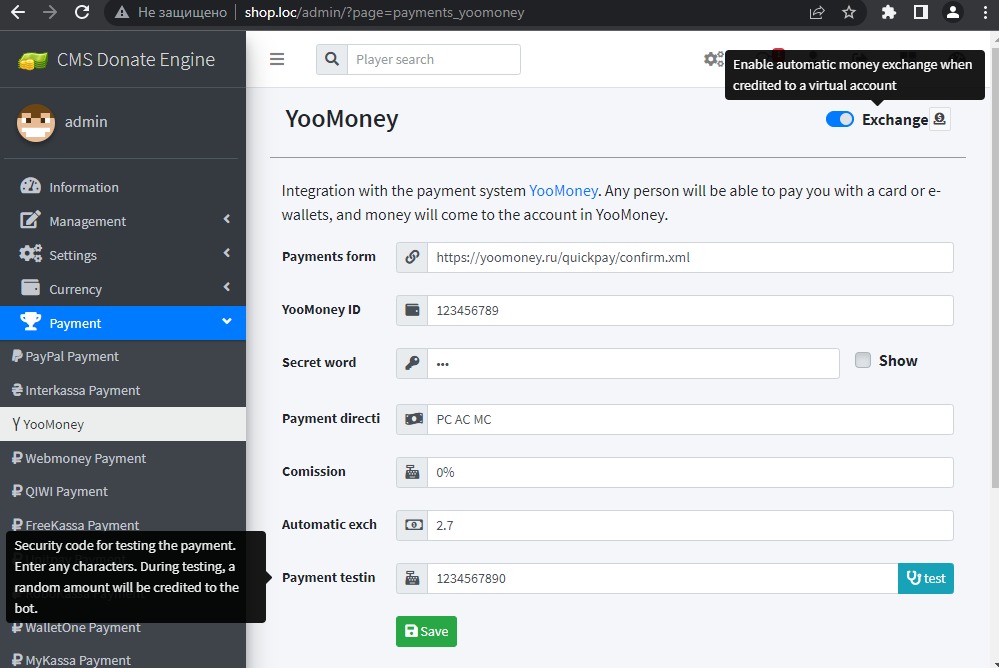Click the share page icon in address bar
This screenshot has width=999, height=668.
pyautogui.click(x=817, y=13)
